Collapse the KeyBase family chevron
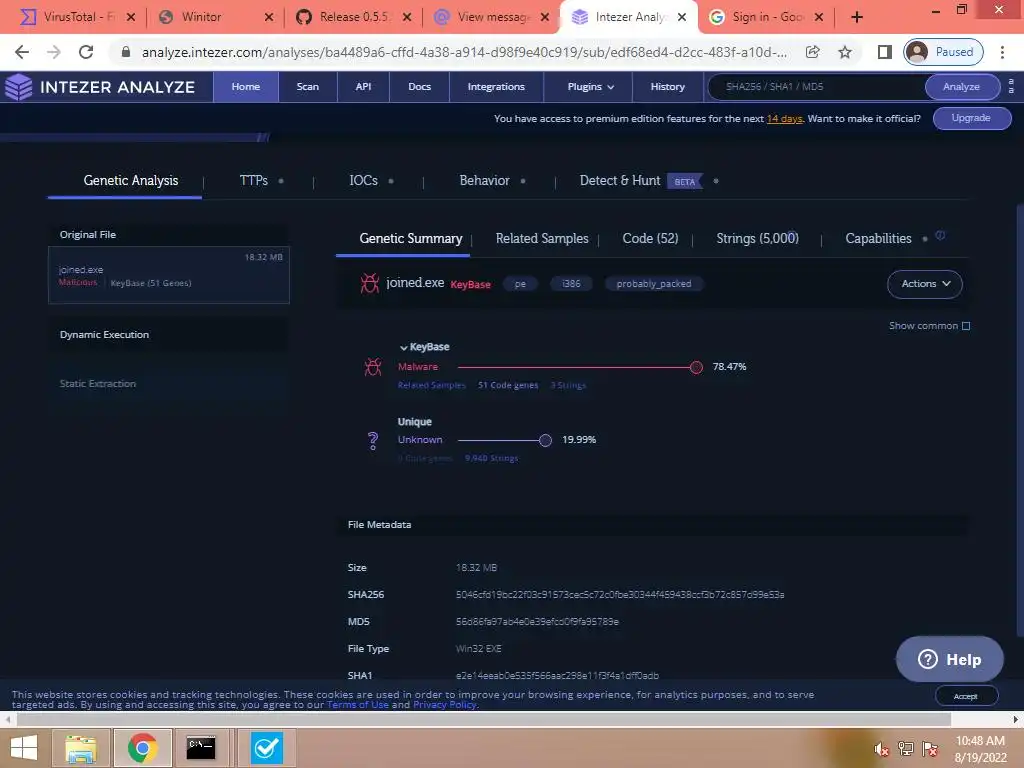The height and width of the screenshot is (768, 1024). click(x=403, y=347)
